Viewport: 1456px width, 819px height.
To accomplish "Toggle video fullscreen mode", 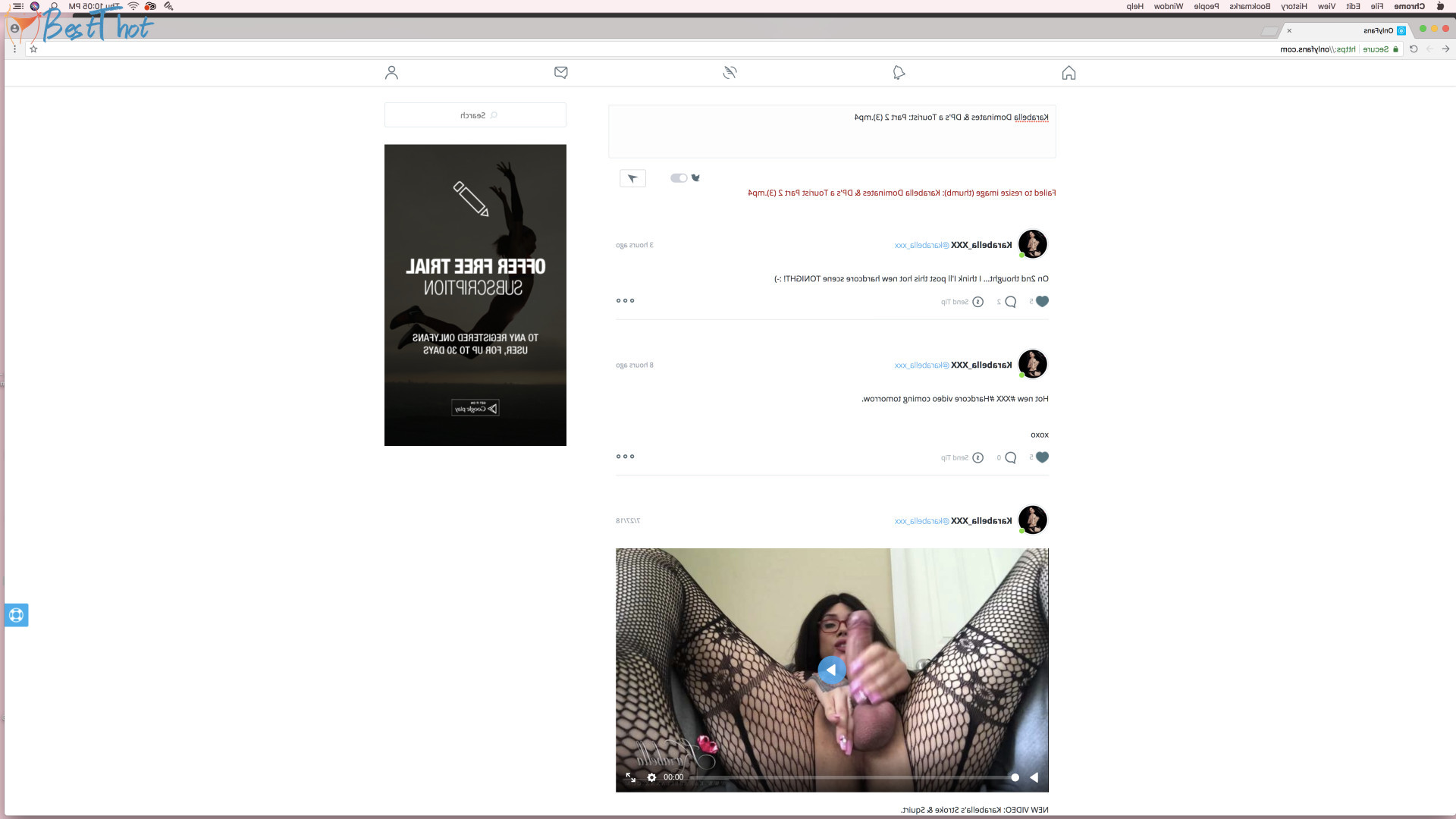I will pyautogui.click(x=630, y=777).
